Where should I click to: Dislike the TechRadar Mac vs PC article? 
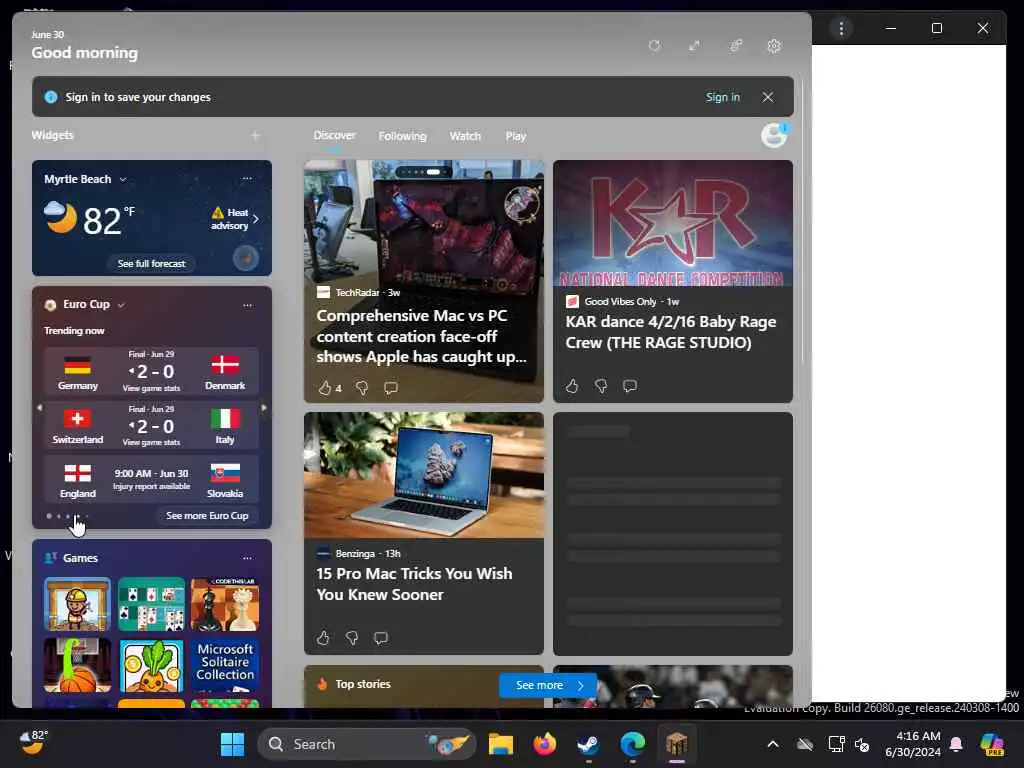pos(362,388)
